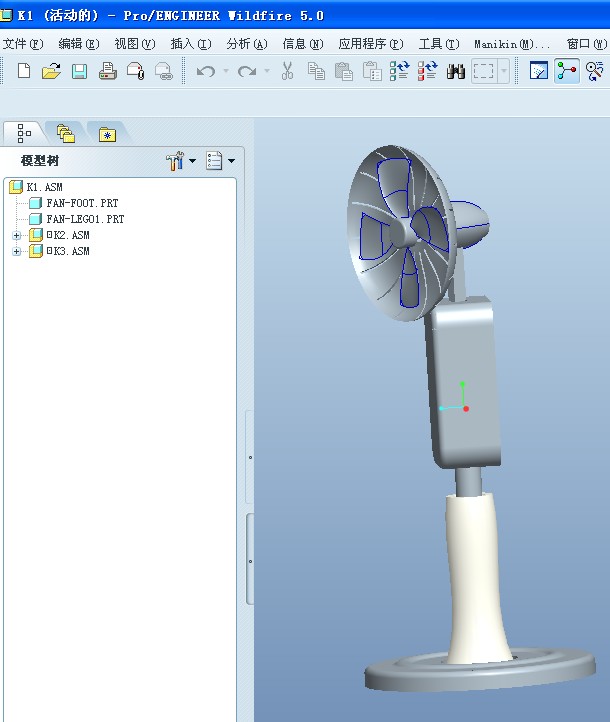Click the scissors Cut icon
The height and width of the screenshot is (722, 610).
[x=287, y=71]
